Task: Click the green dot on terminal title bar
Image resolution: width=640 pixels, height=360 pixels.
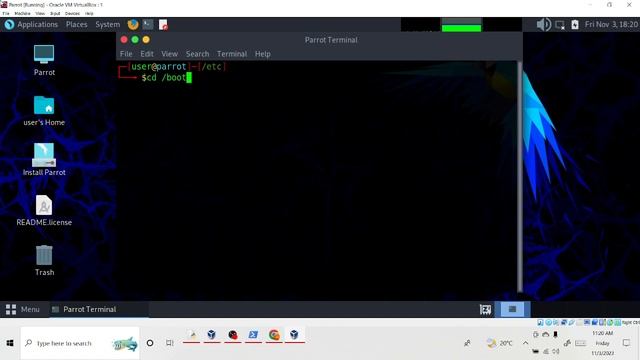Action: pos(135,40)
